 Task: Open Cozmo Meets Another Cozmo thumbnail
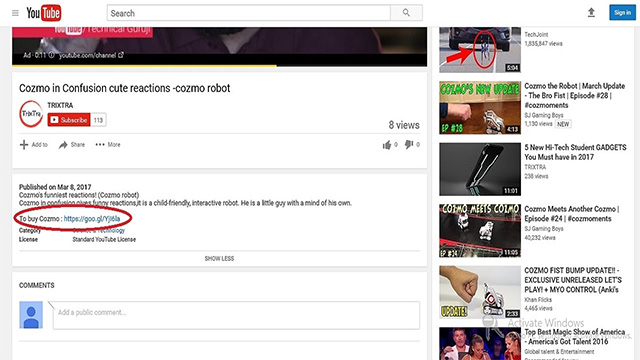pyautogui.click(x=480, y=231)
